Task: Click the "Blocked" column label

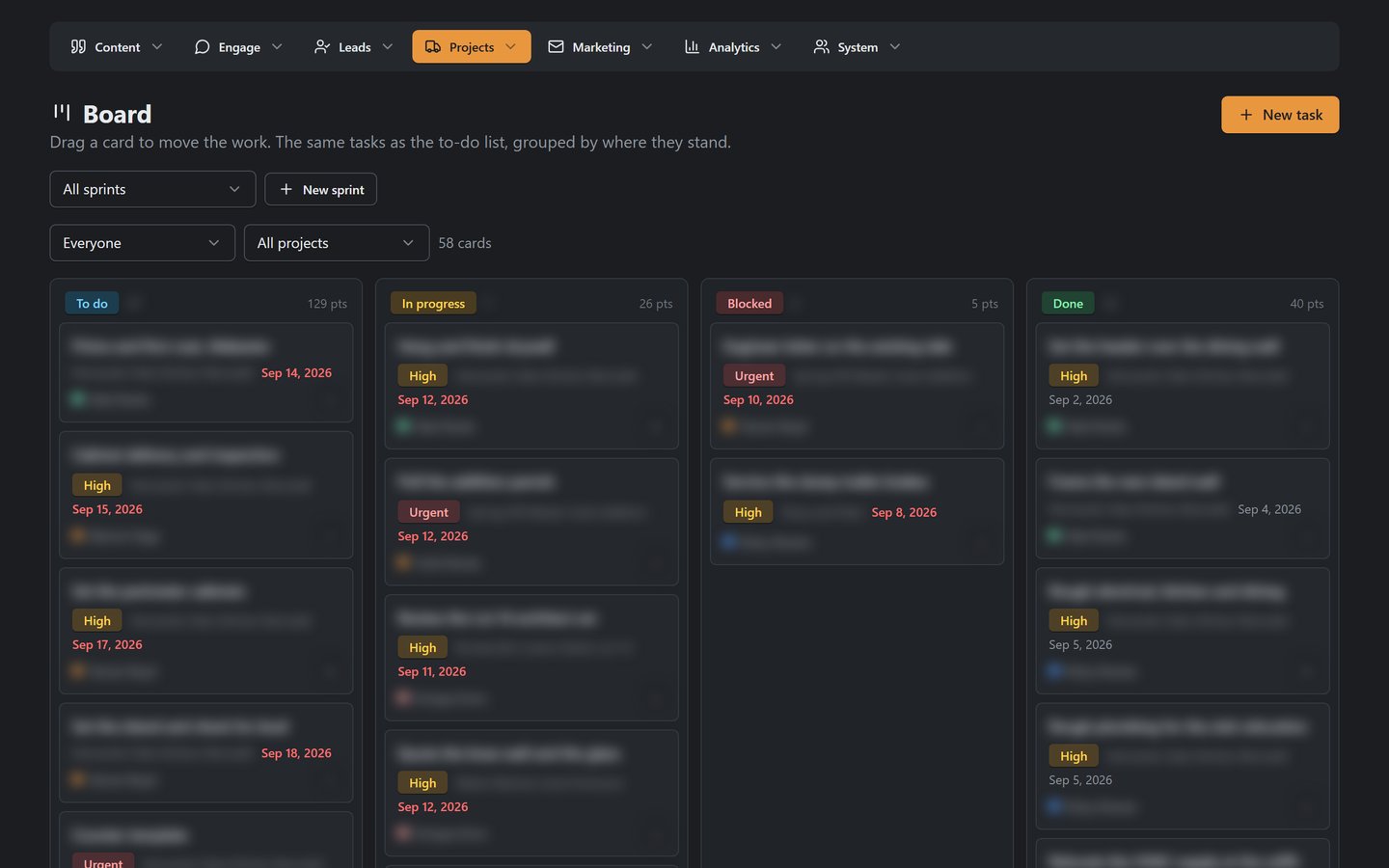Action: click(x=749, y=303)
